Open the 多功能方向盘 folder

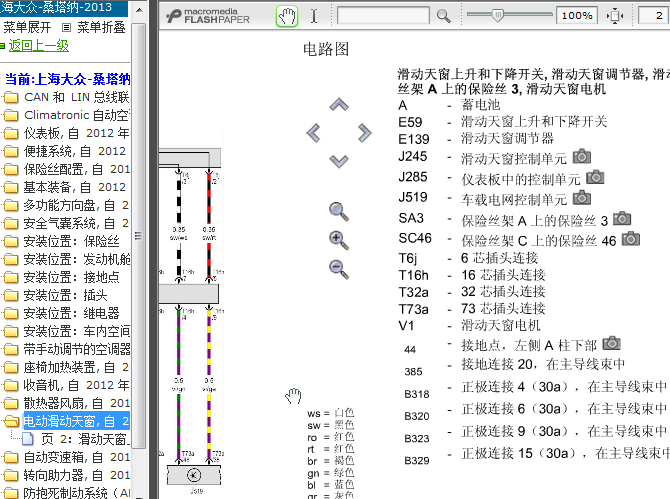(x=66, y=205)
